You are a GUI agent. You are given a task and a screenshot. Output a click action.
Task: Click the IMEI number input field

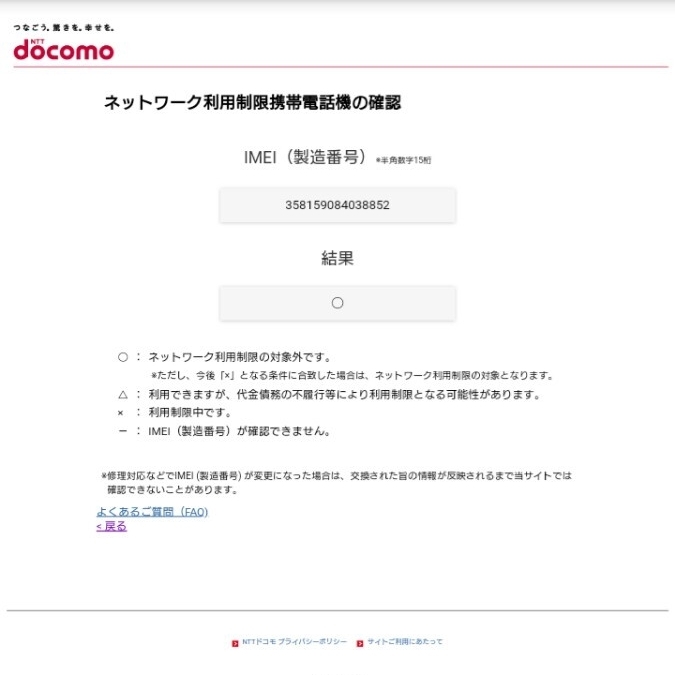338,205
